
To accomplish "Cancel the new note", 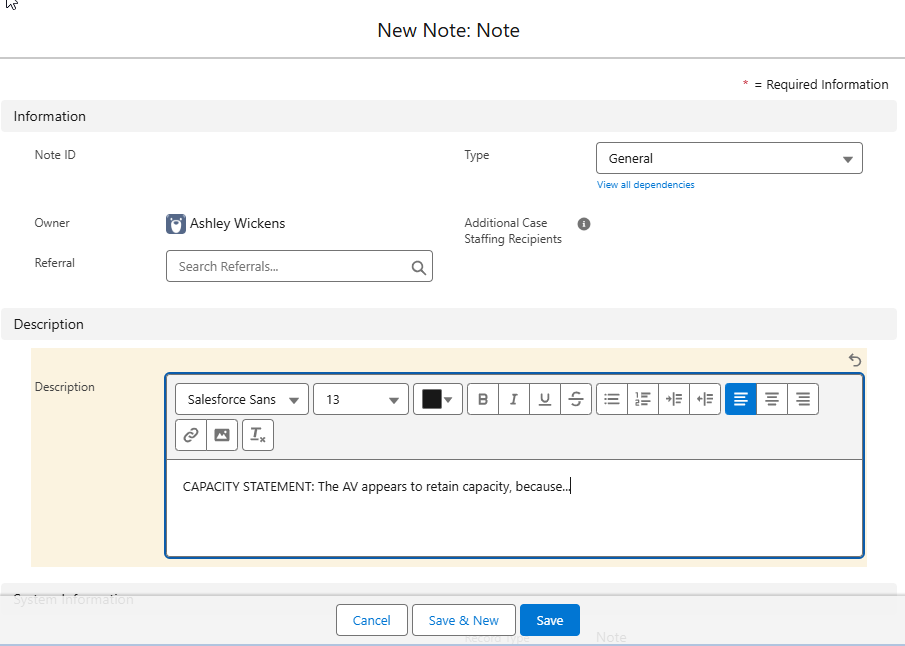I will click(372, 620).
